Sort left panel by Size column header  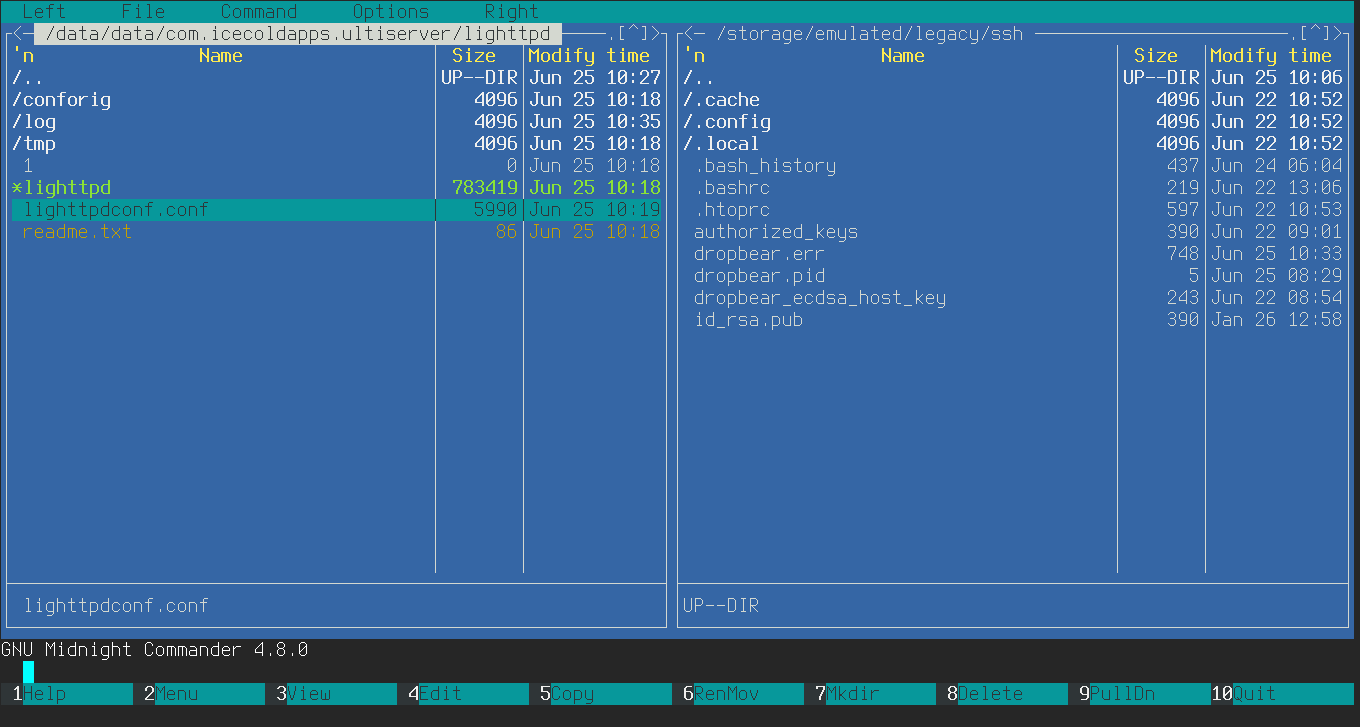474,56
